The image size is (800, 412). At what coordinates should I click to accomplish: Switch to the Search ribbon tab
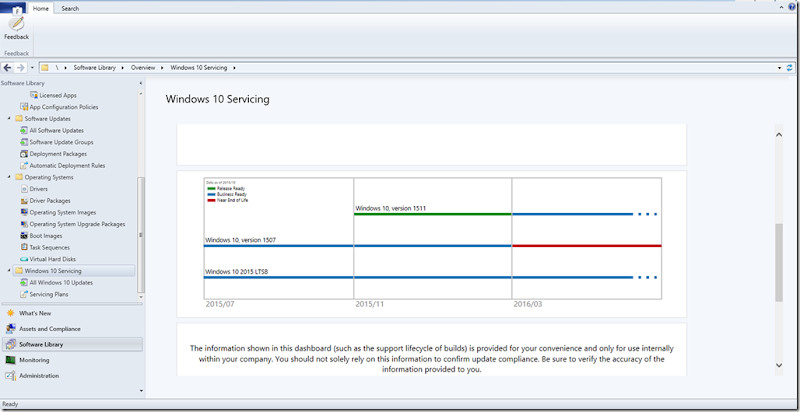point(70,9)
